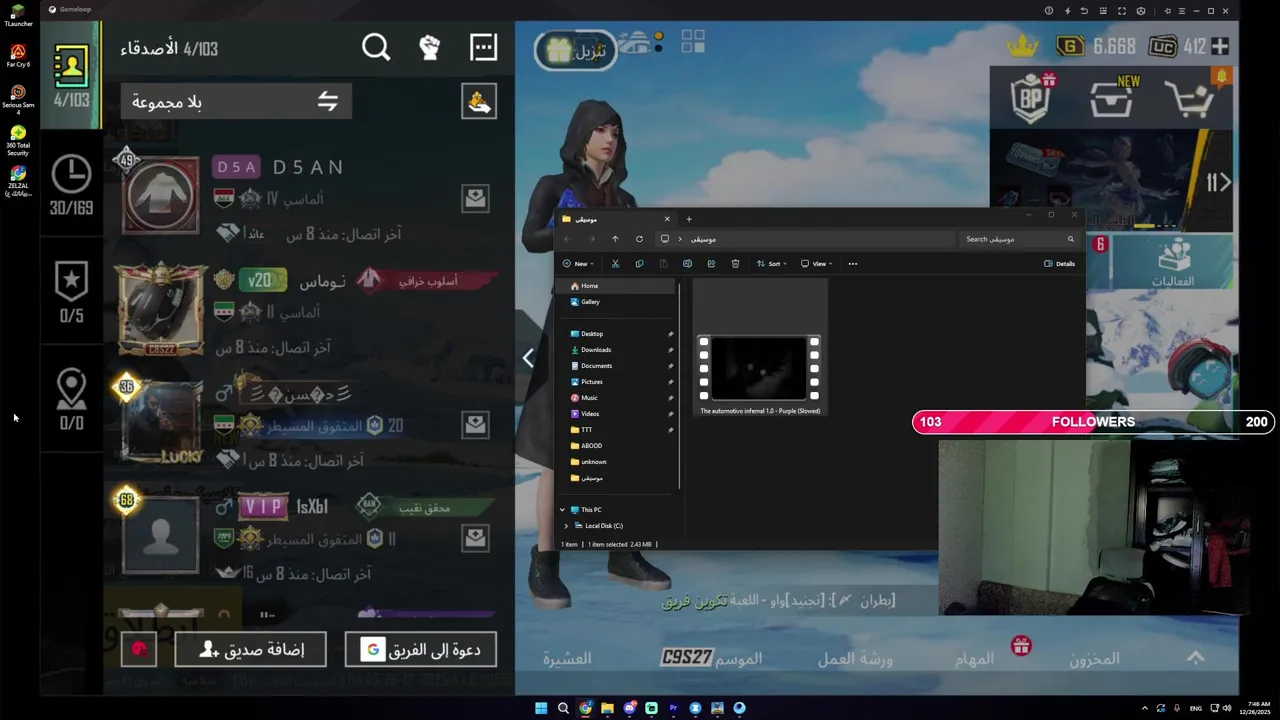
Task: Click Gameloop back arrow icon
Action: [1085, 11]
